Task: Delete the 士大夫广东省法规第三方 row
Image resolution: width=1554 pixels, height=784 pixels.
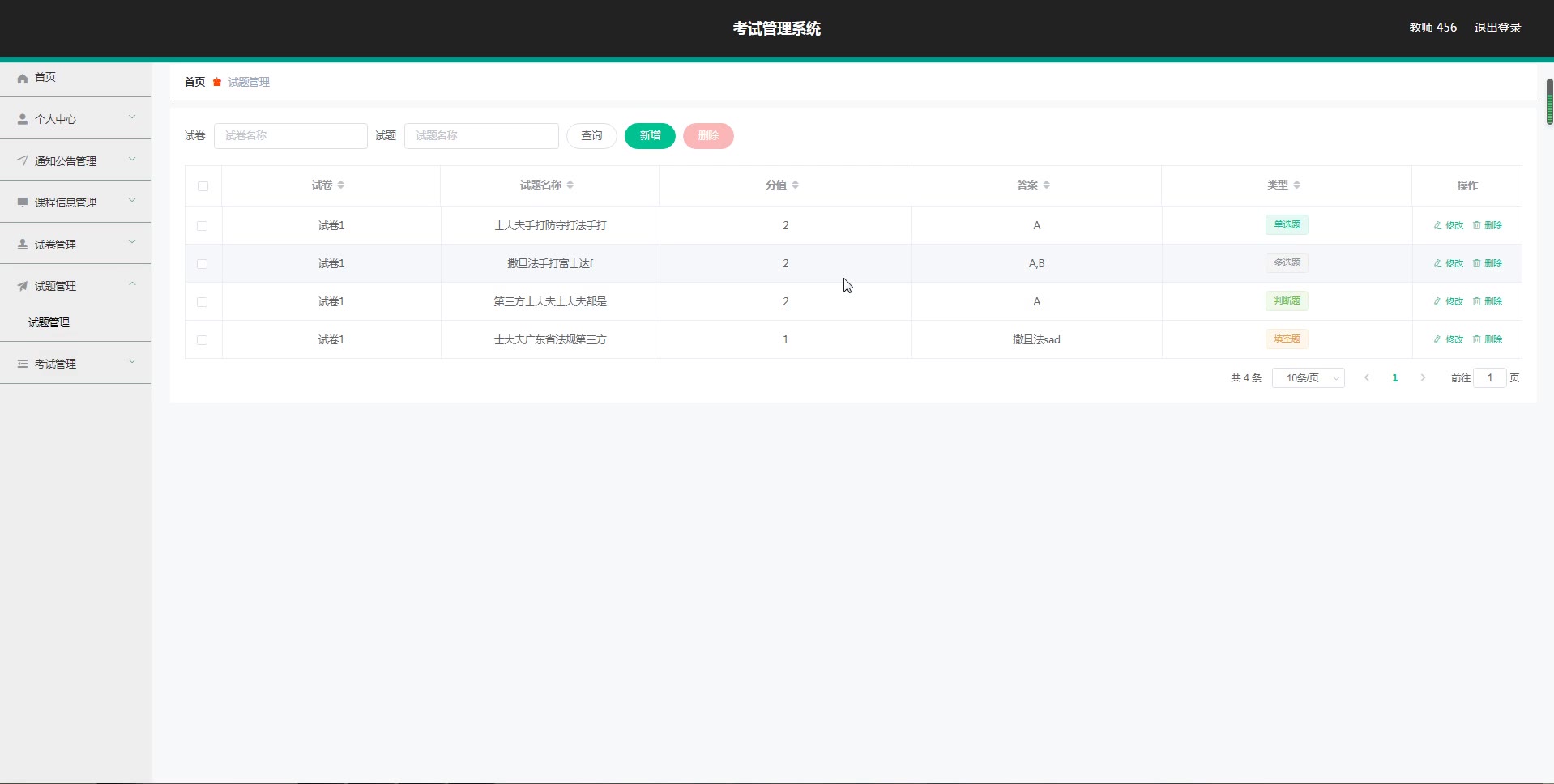Action: (x=1488, y=339)
